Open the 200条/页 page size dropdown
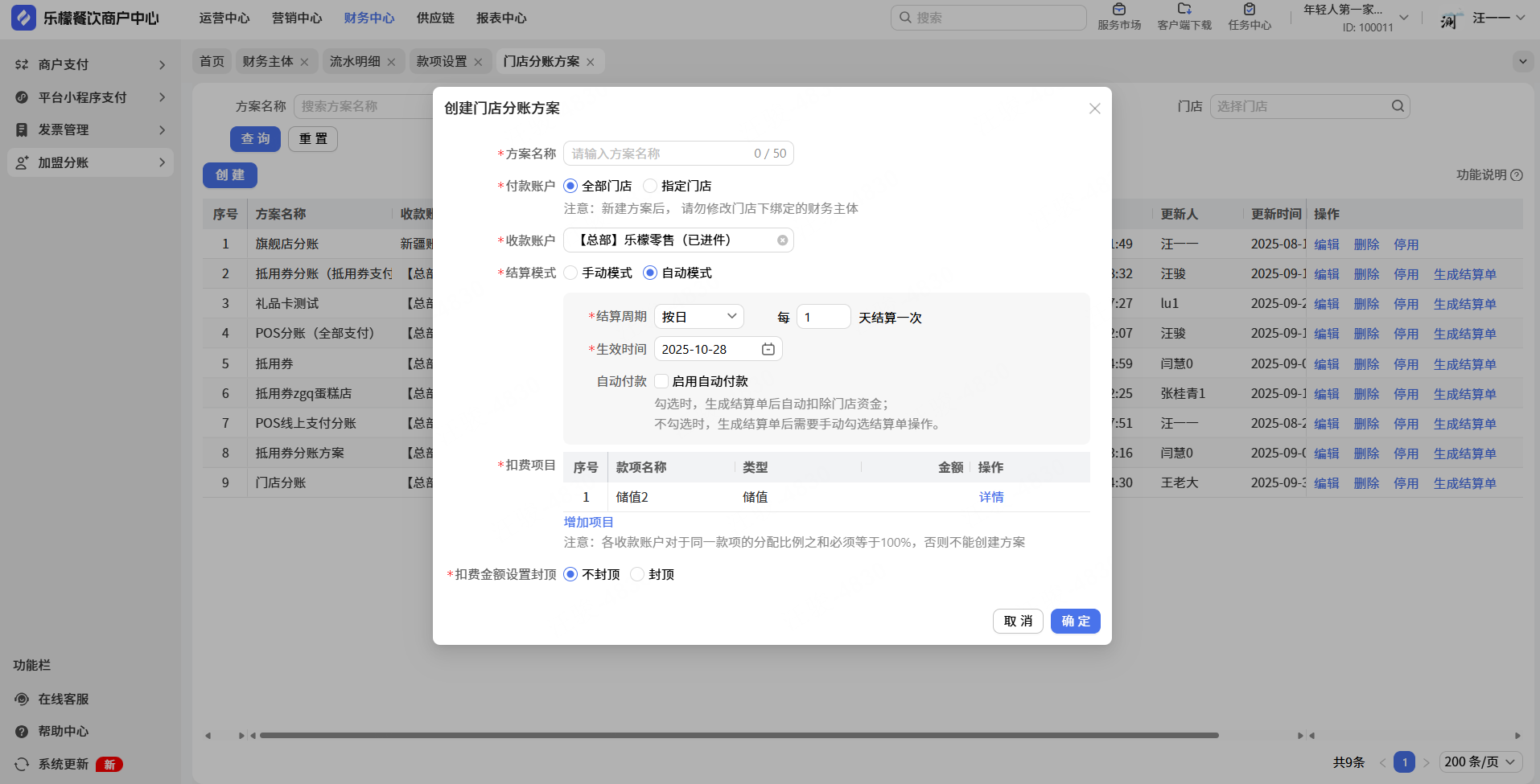Screen dimensions: 1540x784 click(x=1480, y=761)
